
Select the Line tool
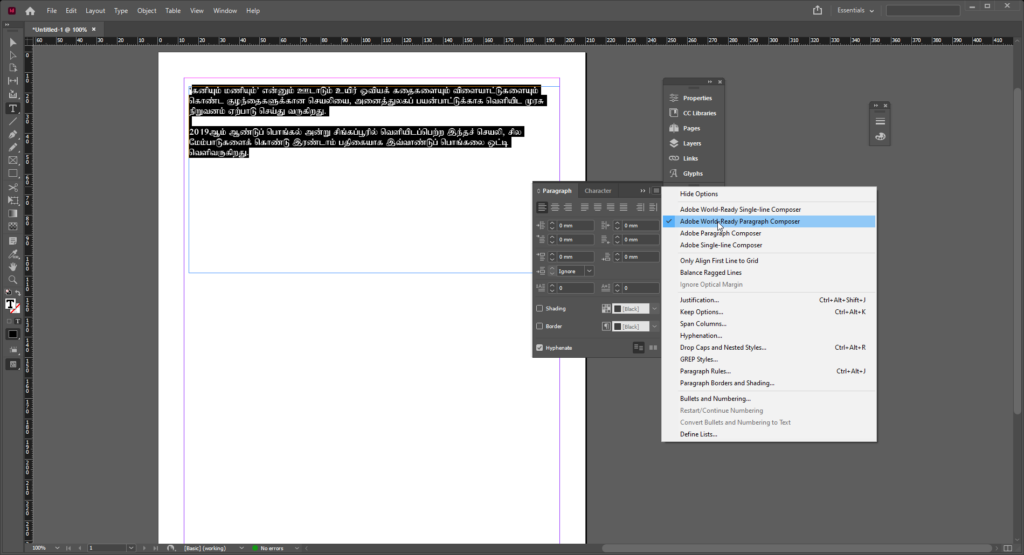pos(12,121)
